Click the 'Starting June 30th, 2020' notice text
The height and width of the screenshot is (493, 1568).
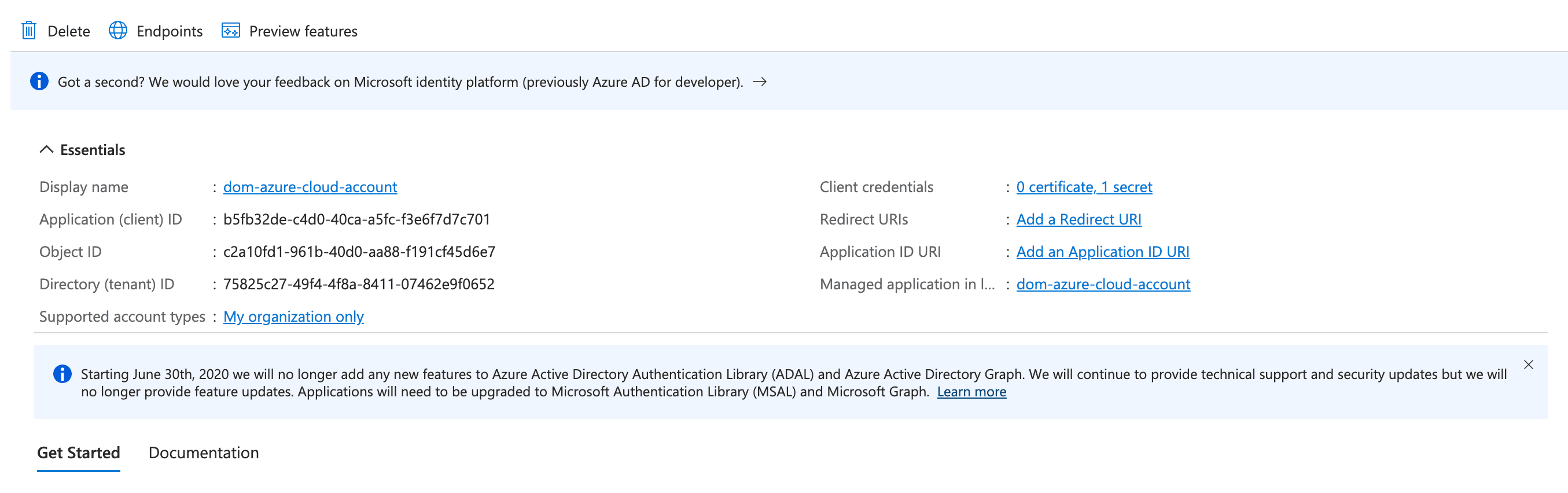[794, 382]
